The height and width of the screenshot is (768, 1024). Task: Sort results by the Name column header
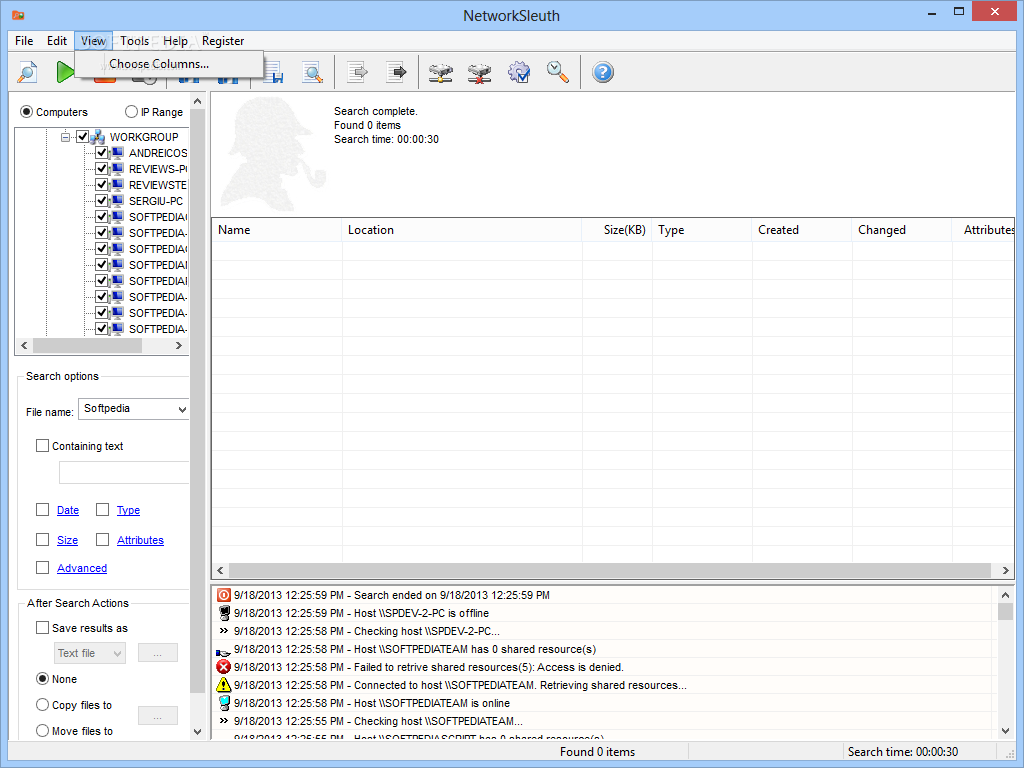point(276,230)
